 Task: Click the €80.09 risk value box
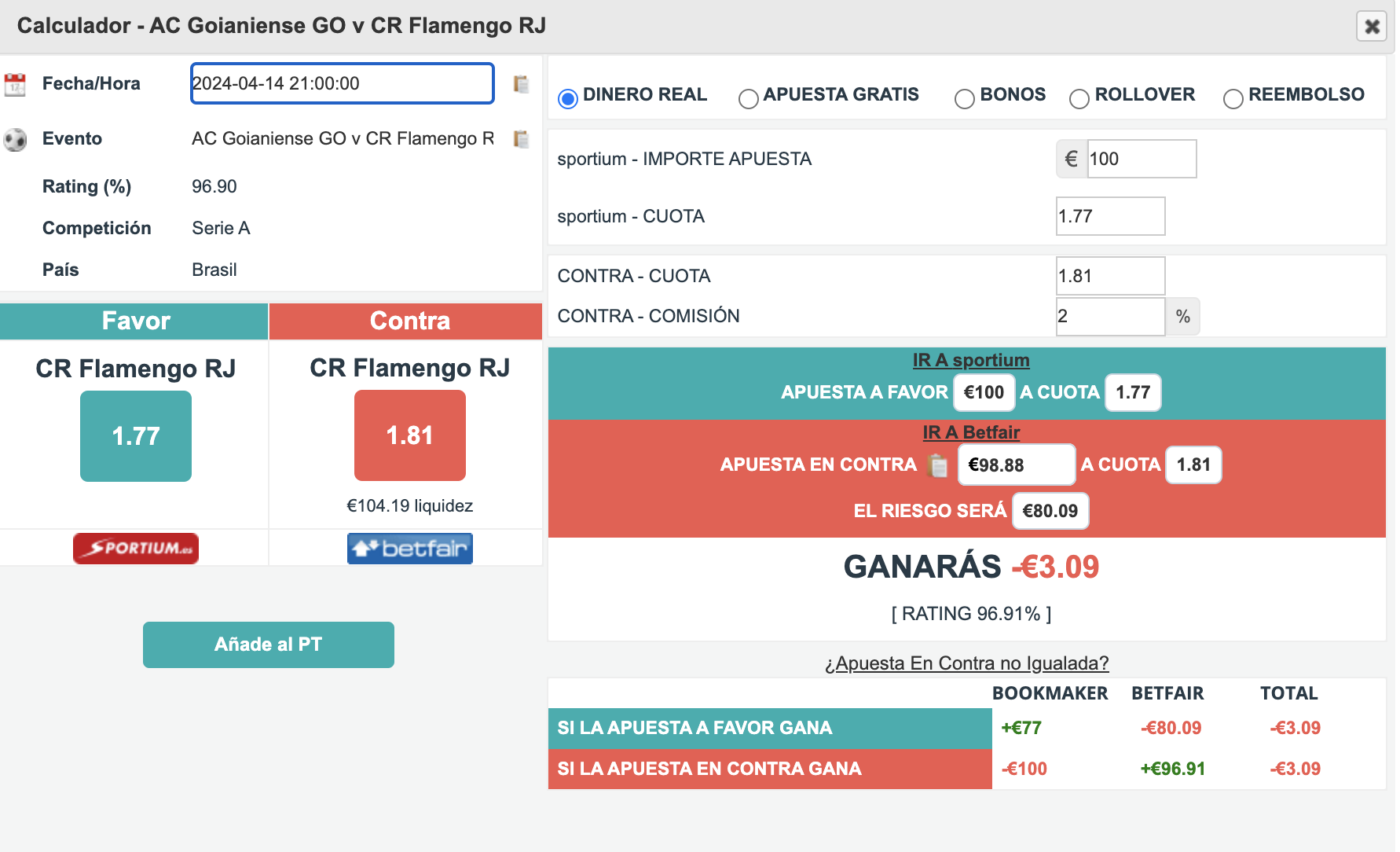pos(1050,511)
